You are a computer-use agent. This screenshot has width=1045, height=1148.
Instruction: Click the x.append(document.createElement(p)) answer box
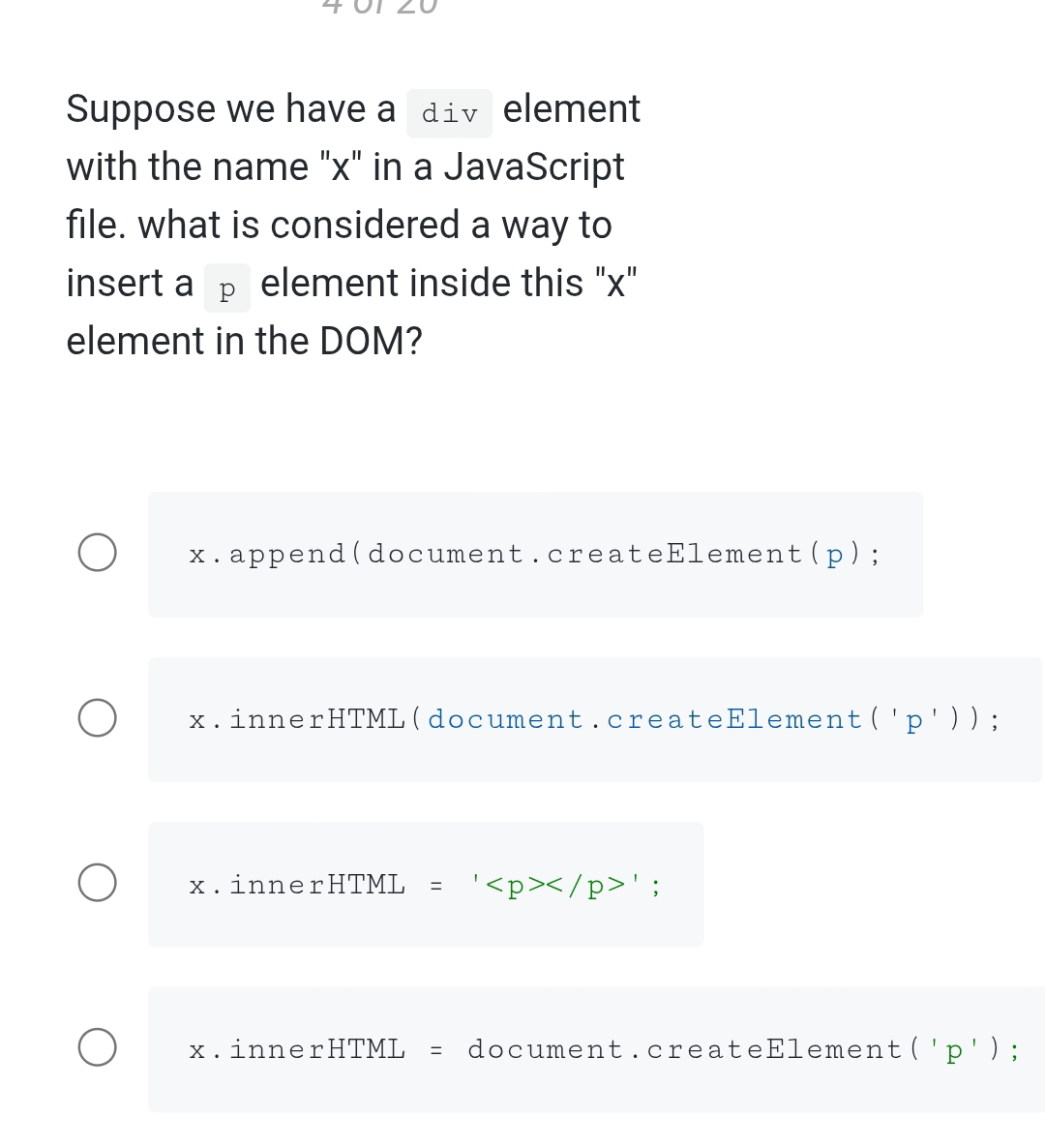[535, 554]
